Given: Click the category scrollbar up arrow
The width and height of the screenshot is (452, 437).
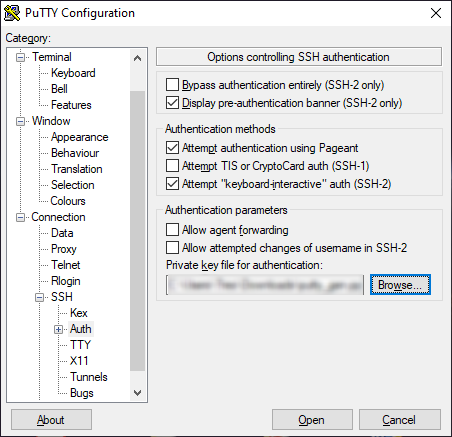Looking at the screenshot, I should (137, 58).
